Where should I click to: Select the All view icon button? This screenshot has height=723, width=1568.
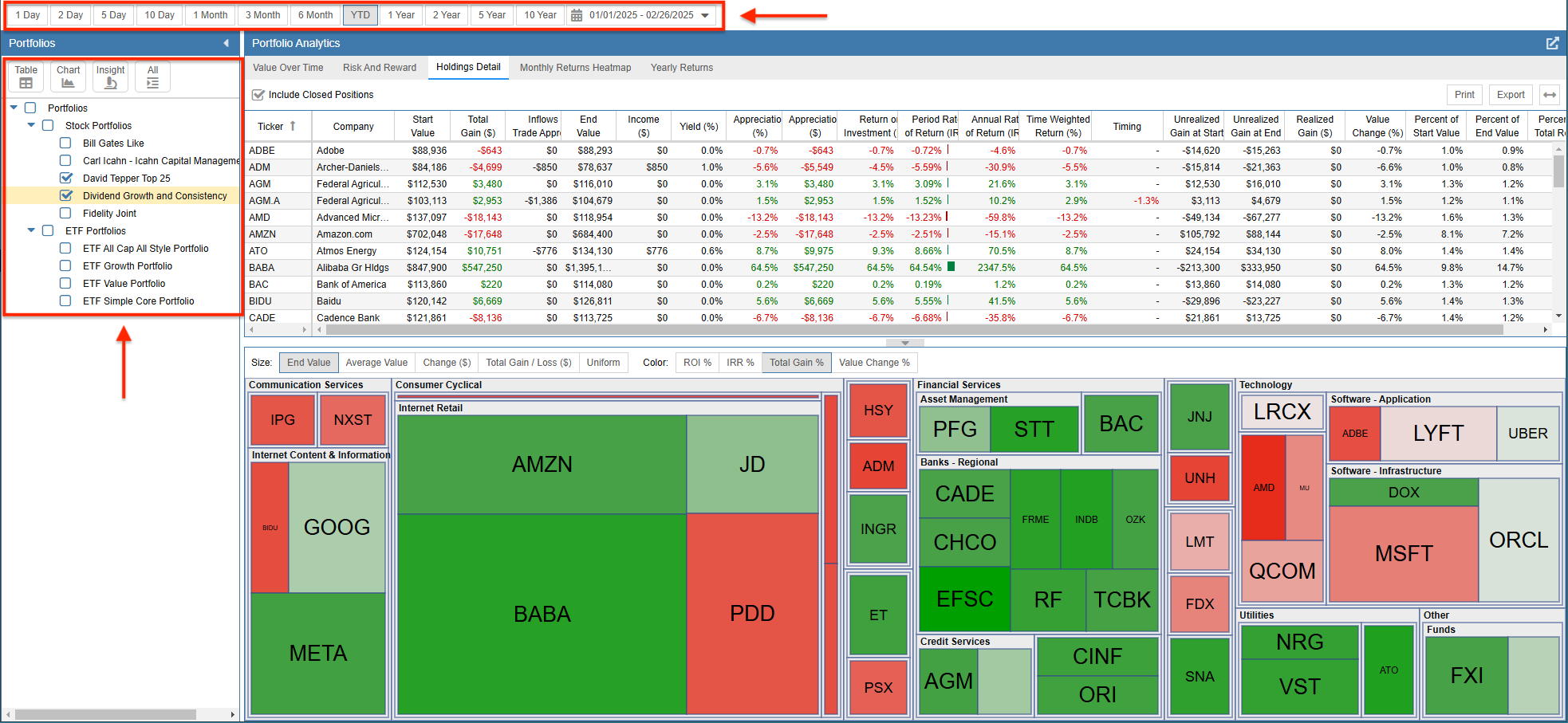(x=152, y=77)
